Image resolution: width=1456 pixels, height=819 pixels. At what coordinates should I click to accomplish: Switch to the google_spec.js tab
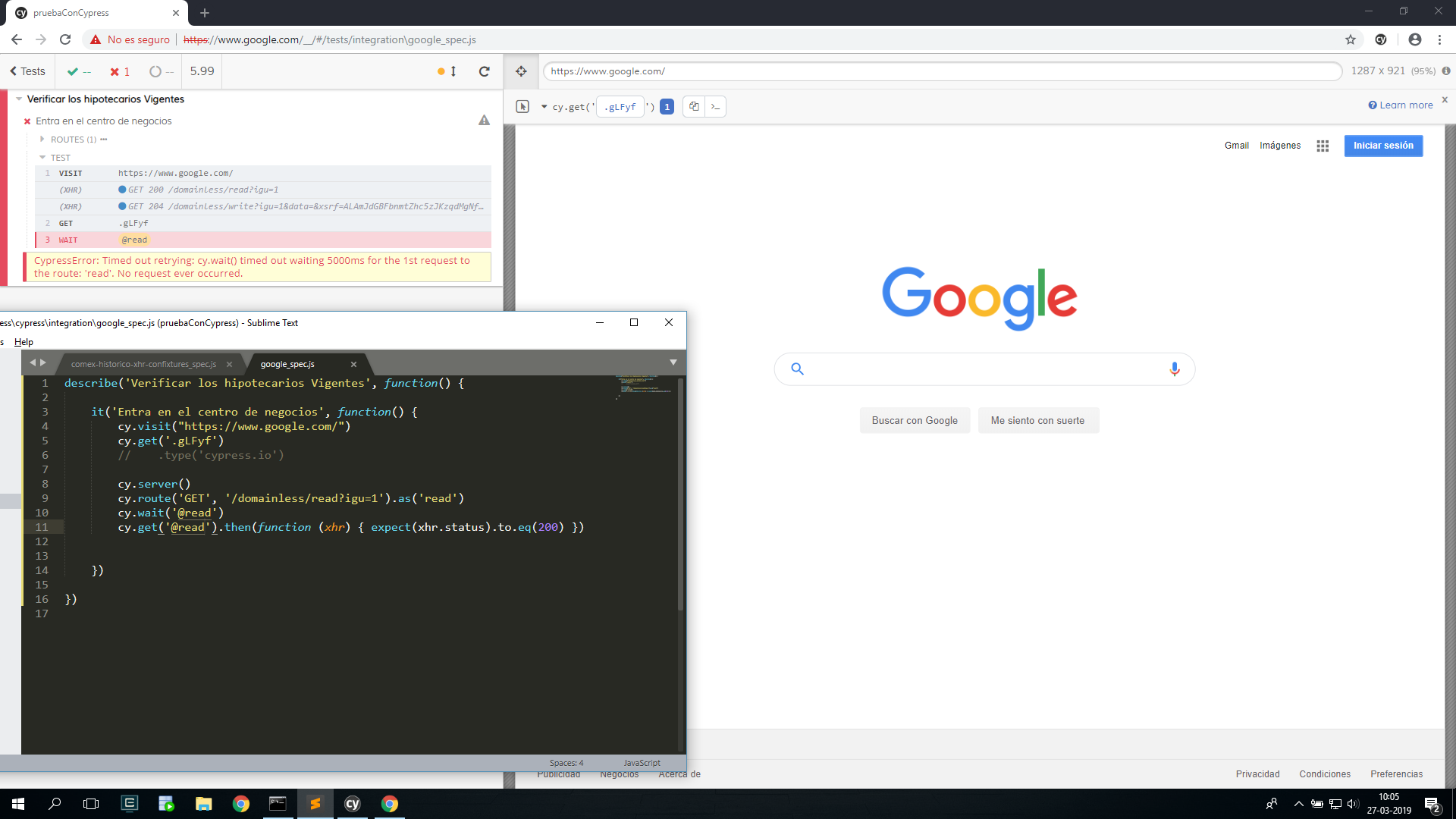(287, 363)
